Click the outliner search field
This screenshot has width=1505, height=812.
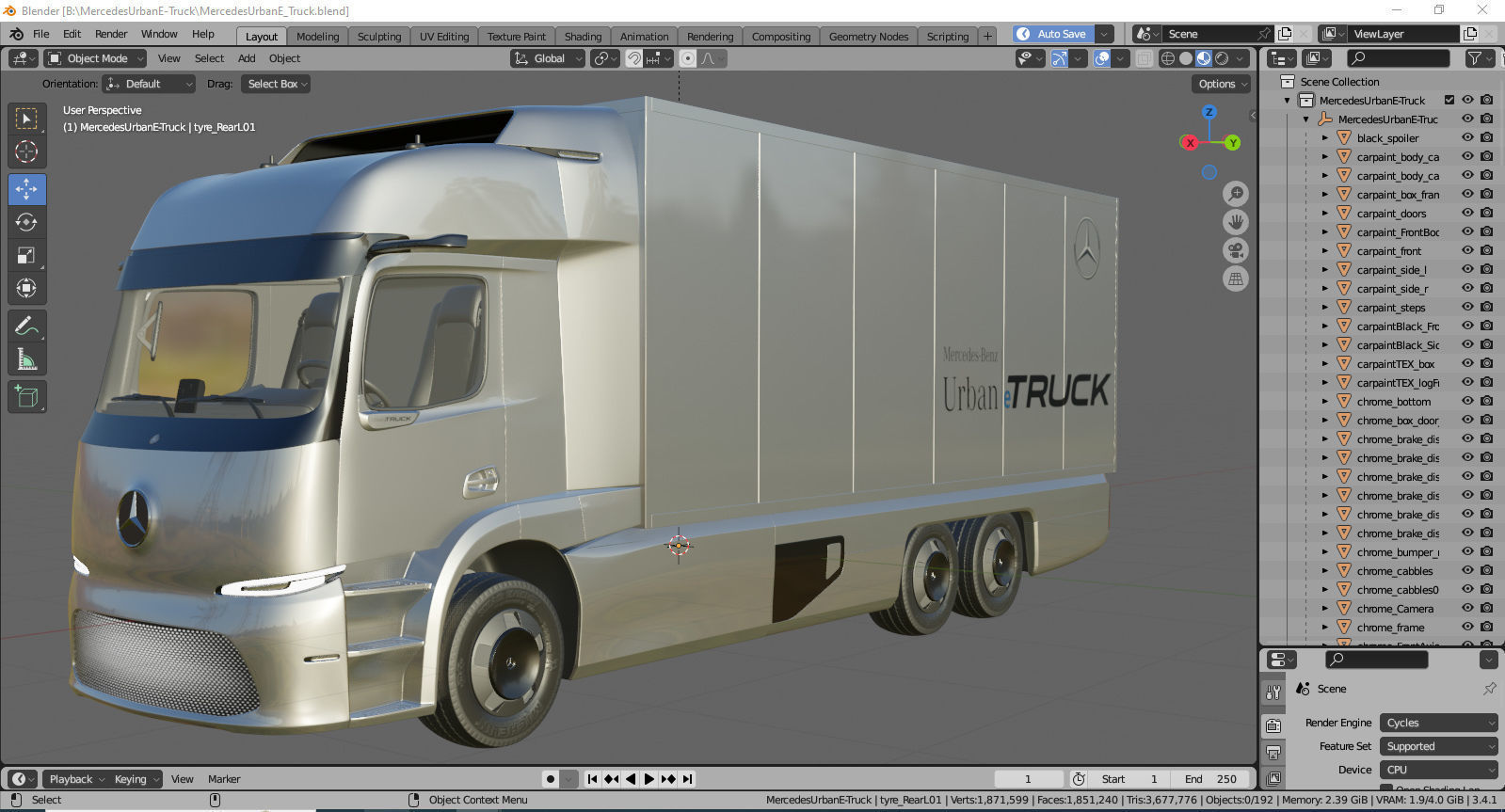pos(1398,58)
